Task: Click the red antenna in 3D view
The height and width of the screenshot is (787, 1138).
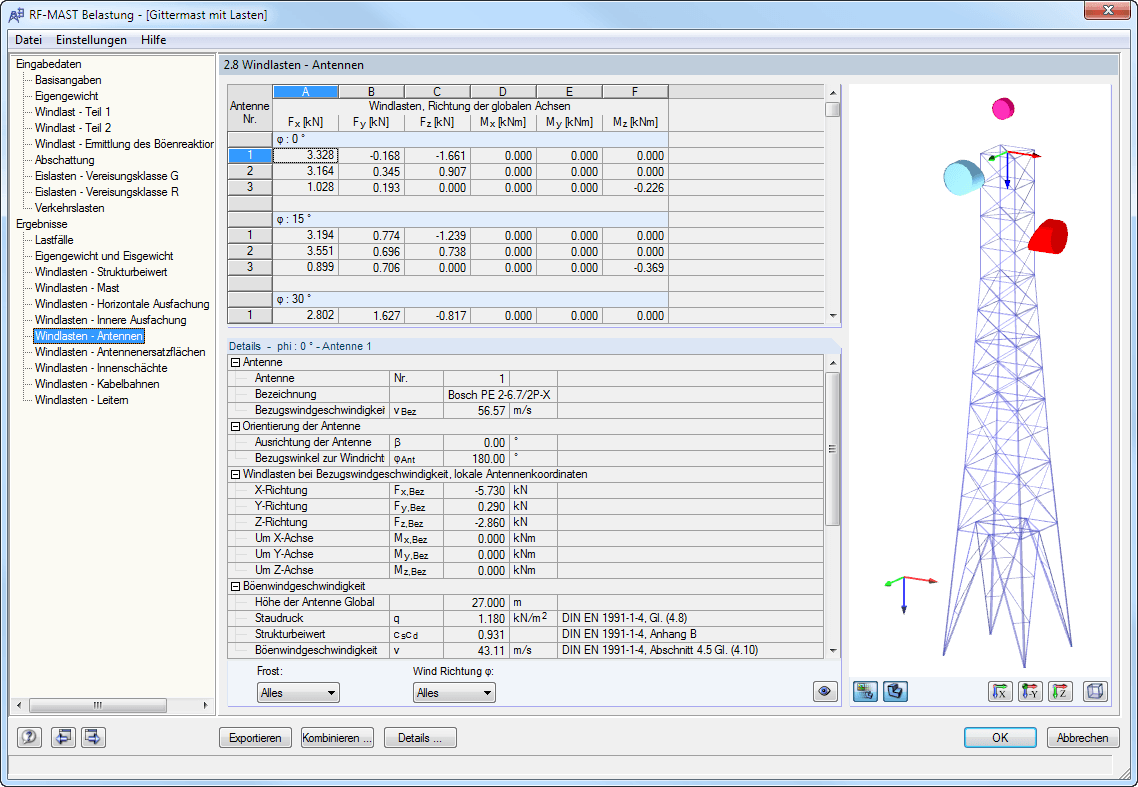Action: click(1048, 237)
